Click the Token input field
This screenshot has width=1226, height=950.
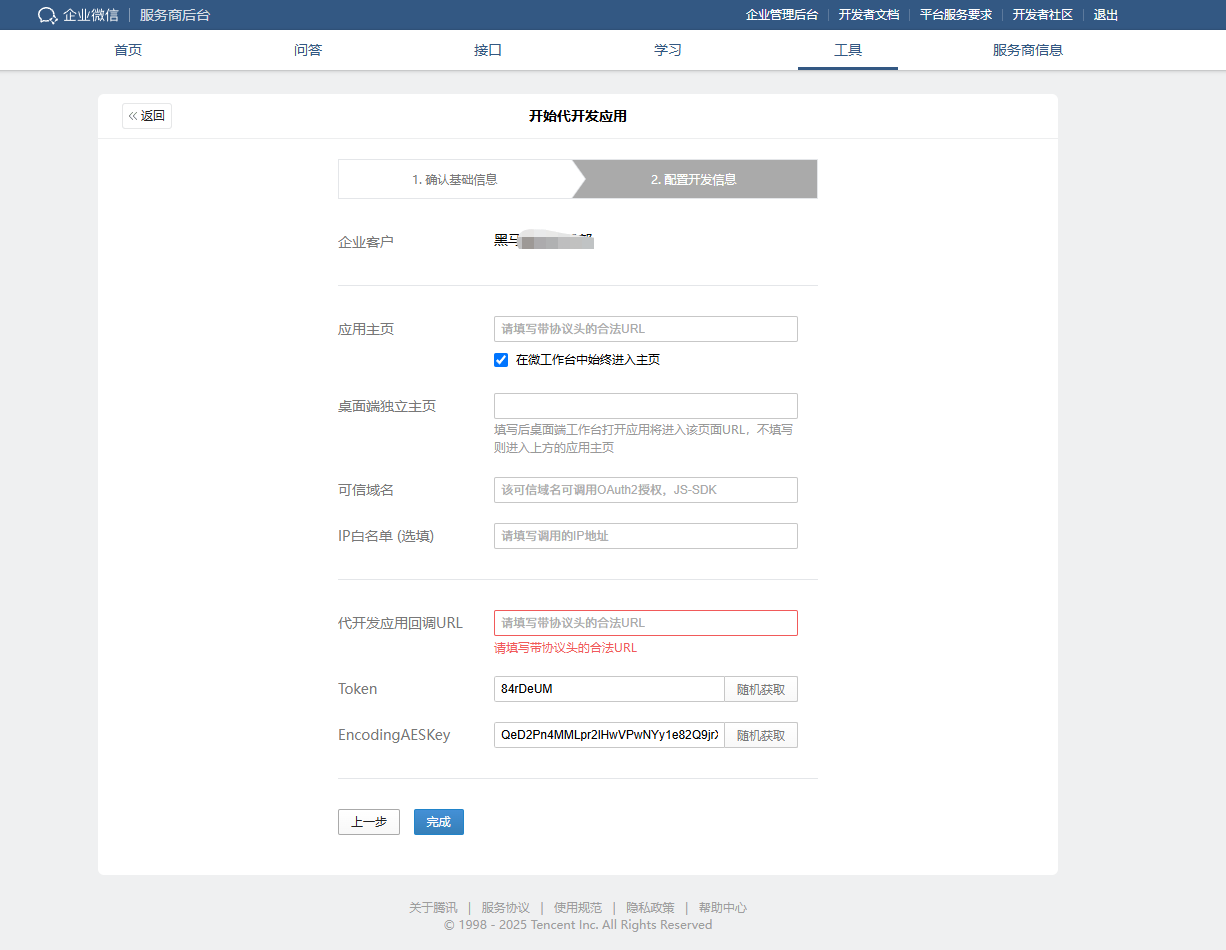pyautogui.click(x=609, y=689)
